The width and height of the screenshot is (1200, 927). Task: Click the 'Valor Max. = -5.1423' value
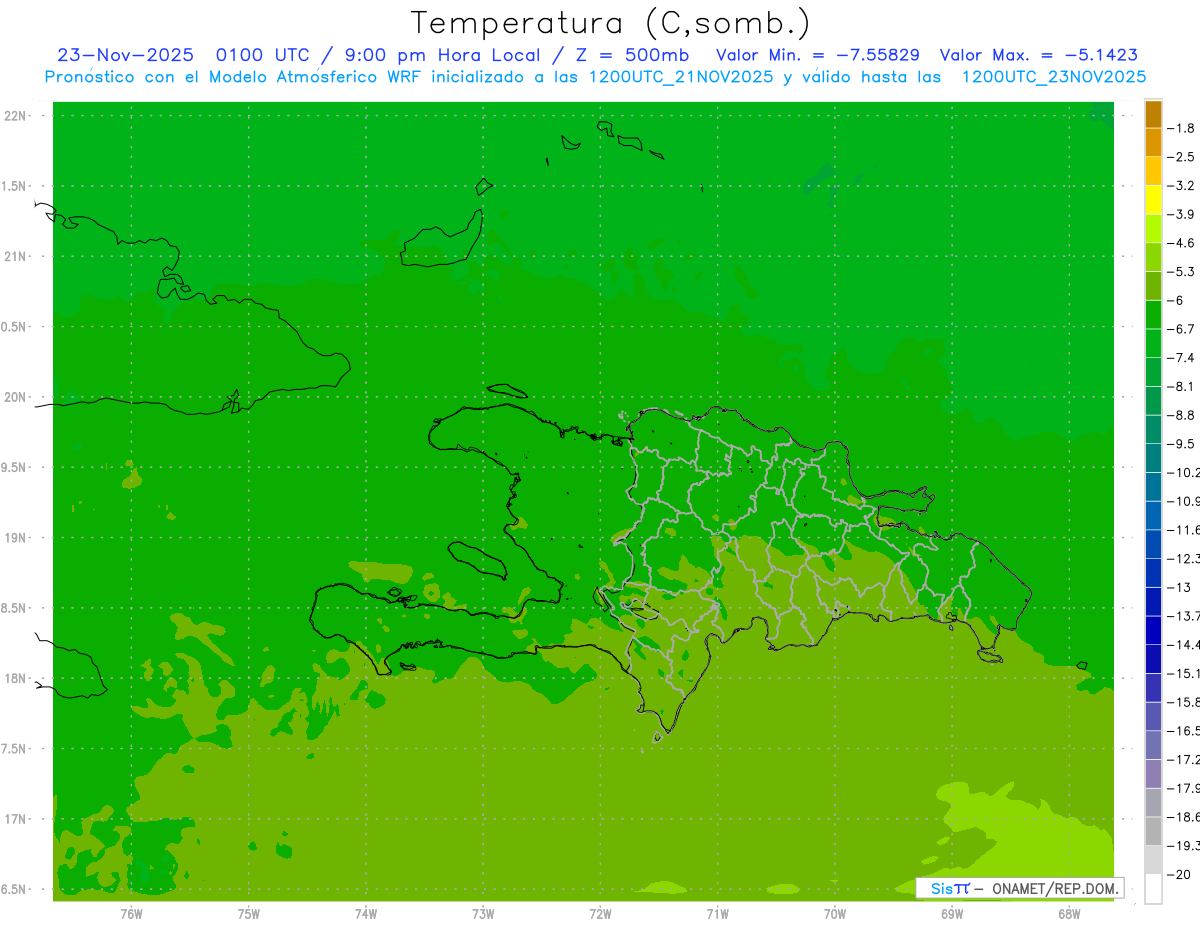point(1039,56)
